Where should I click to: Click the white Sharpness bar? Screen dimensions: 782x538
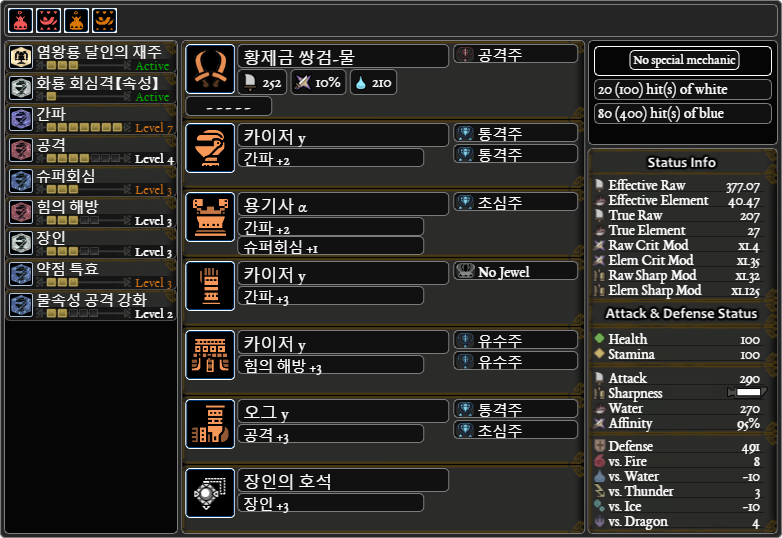point(747,392)
